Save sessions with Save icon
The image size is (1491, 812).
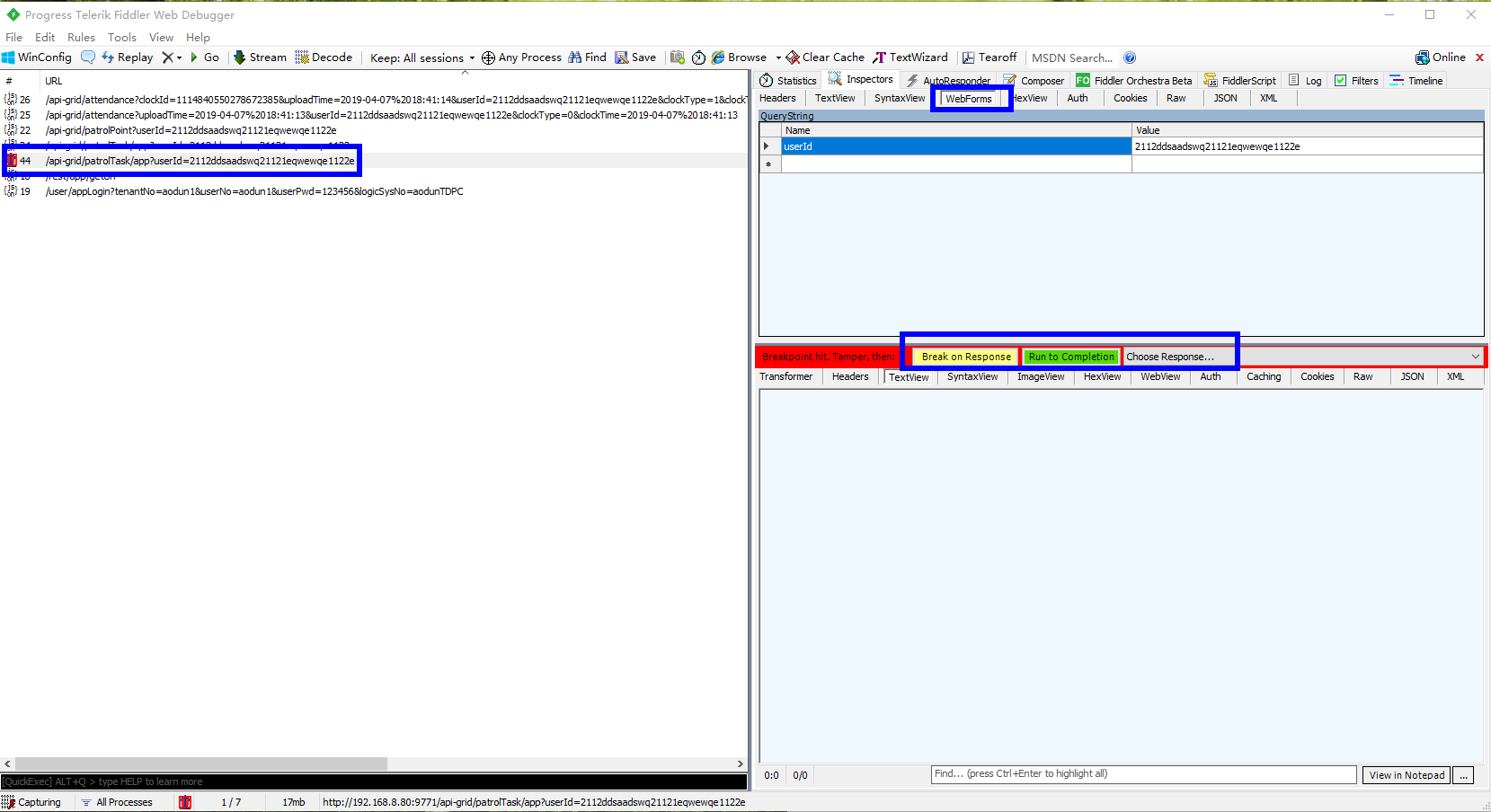[635, 57]
